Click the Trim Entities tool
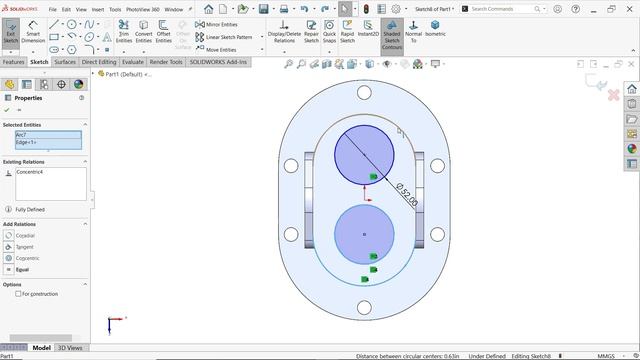The height and width of the screenshot is (360, 640). 124,31
